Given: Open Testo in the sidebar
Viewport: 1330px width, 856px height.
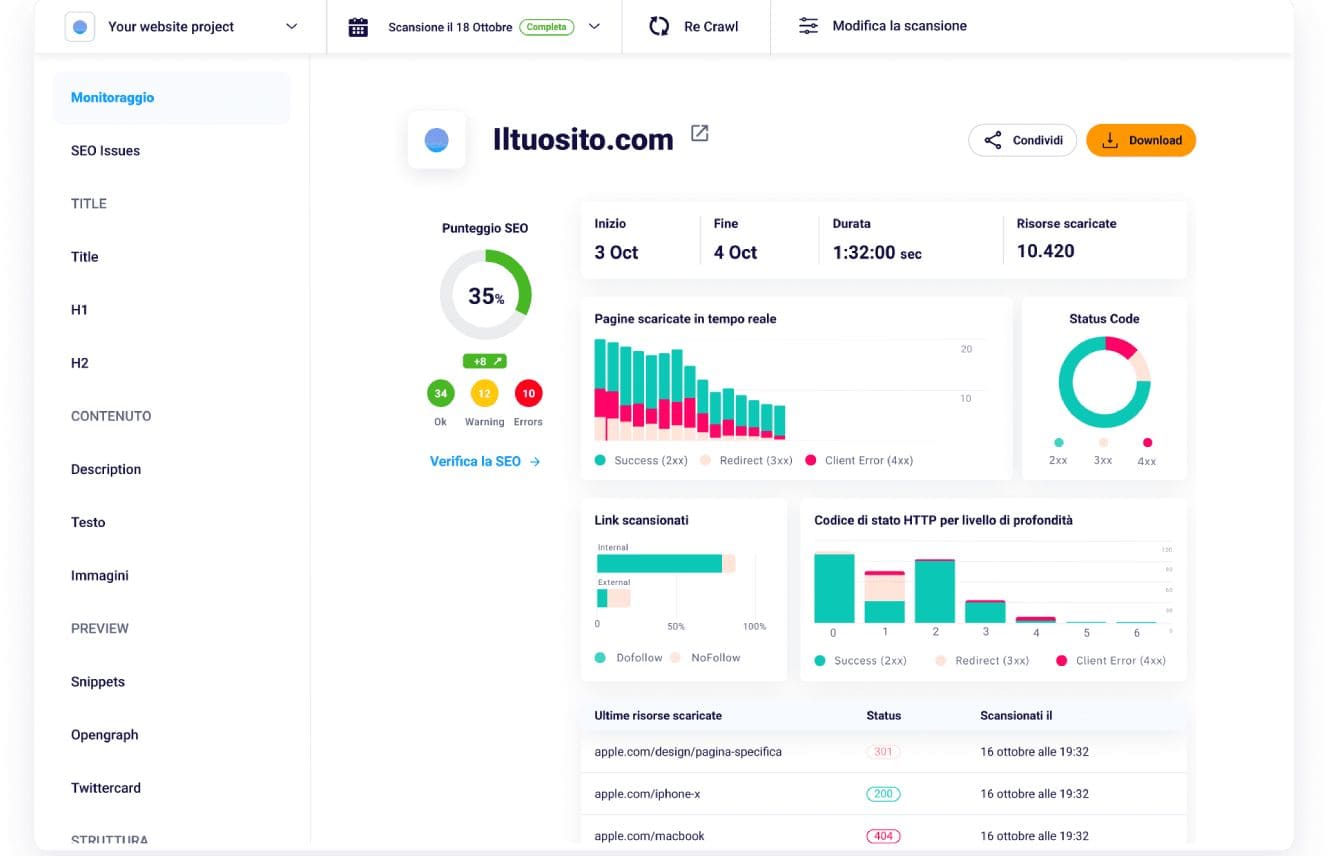Looking at the screenshot, I should pos(88,522).
